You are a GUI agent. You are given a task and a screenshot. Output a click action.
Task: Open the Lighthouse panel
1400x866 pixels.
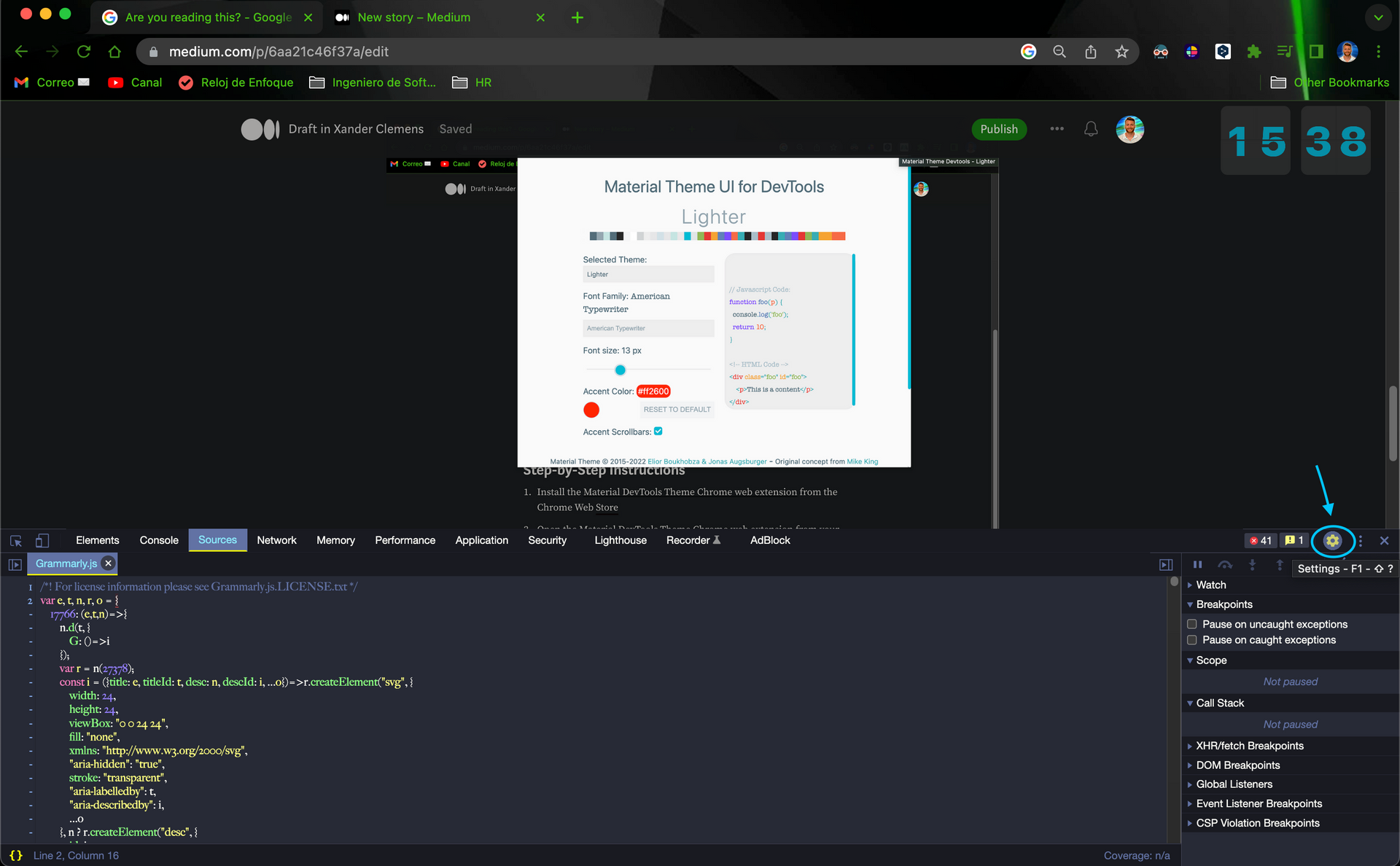pyautogui.click(x=621, y=540)
